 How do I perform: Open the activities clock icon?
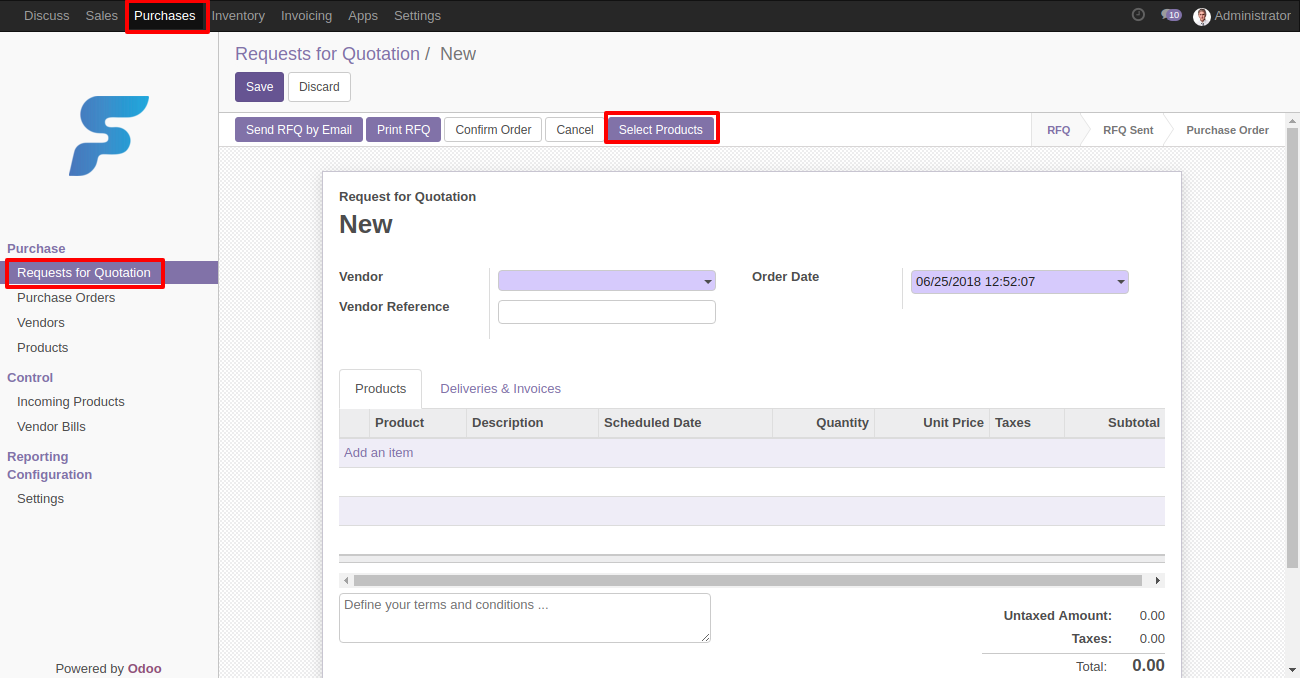(x=1138, y=15)
